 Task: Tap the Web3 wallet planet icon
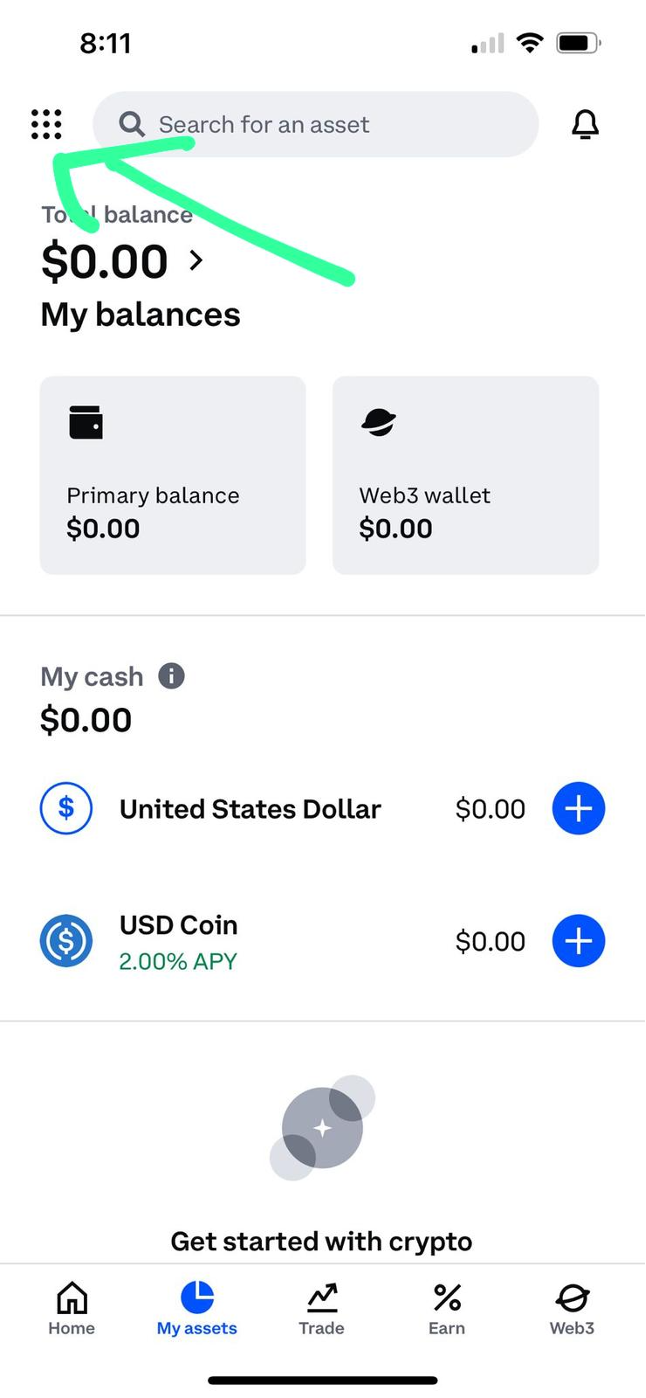pos(378,423)
